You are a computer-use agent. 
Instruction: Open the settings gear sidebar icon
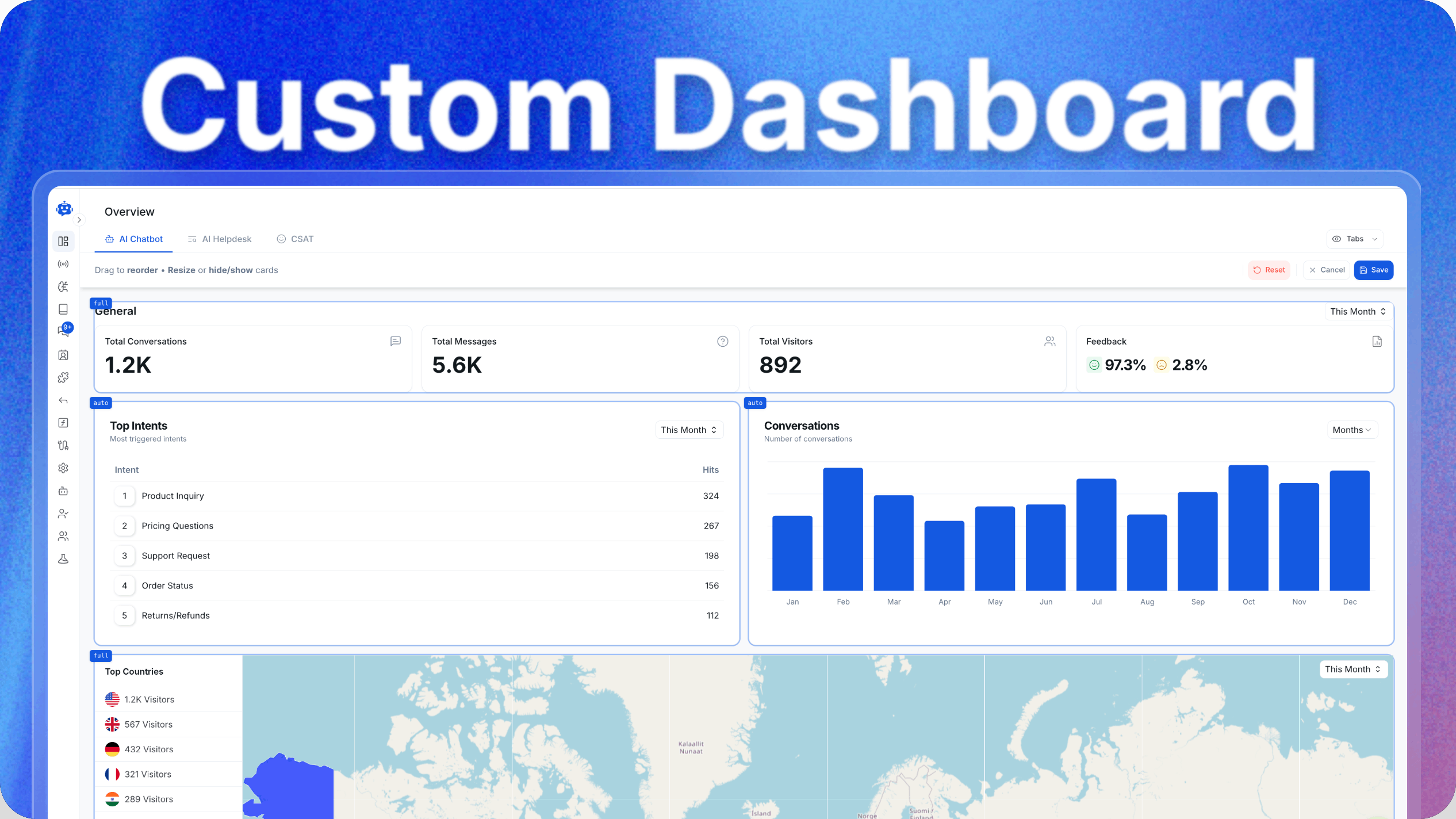(63, 468)
